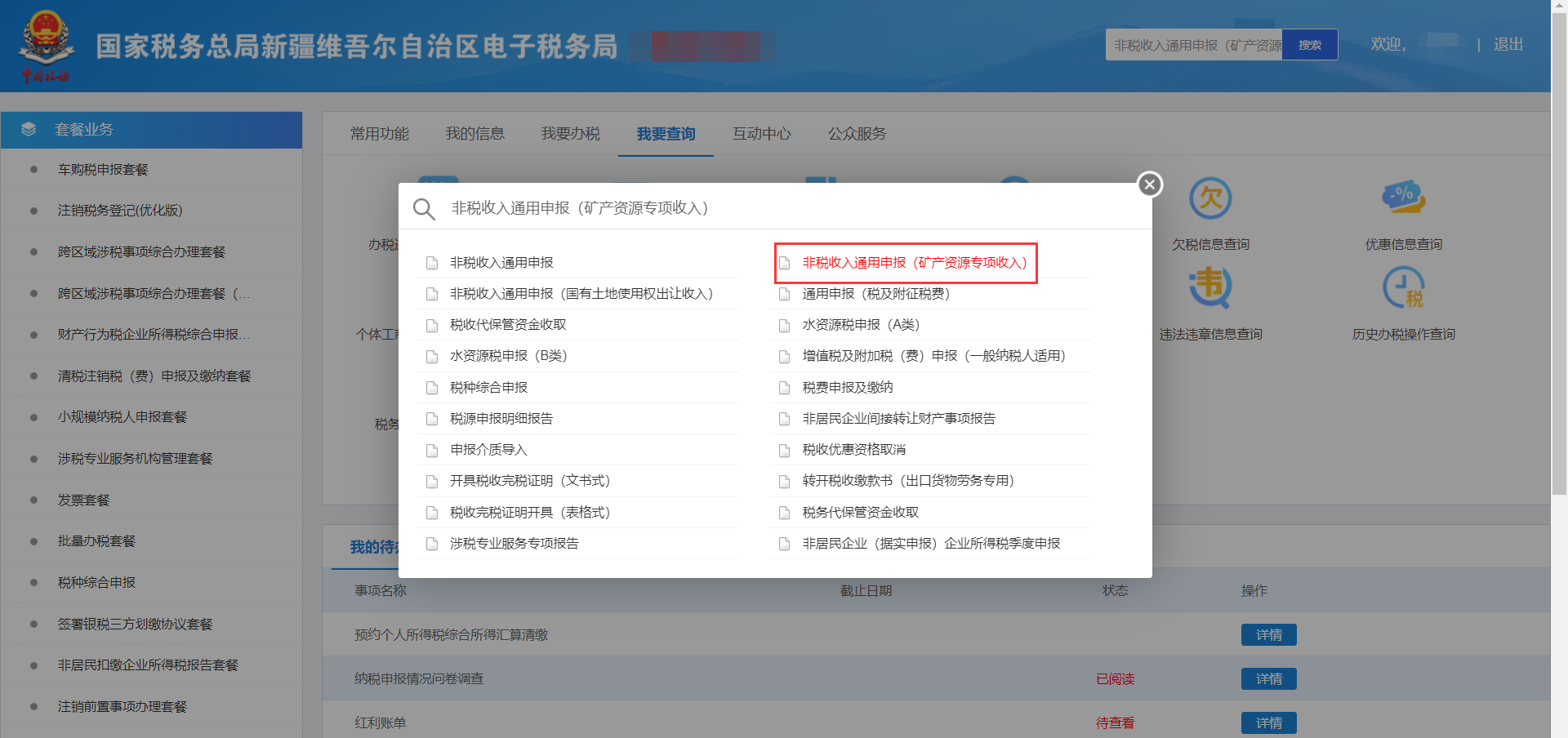The width and height of the screenshot is (1568, 738).
Task: Open 通用申报（税及附征税费）result
Action: [x=876, y=294]
